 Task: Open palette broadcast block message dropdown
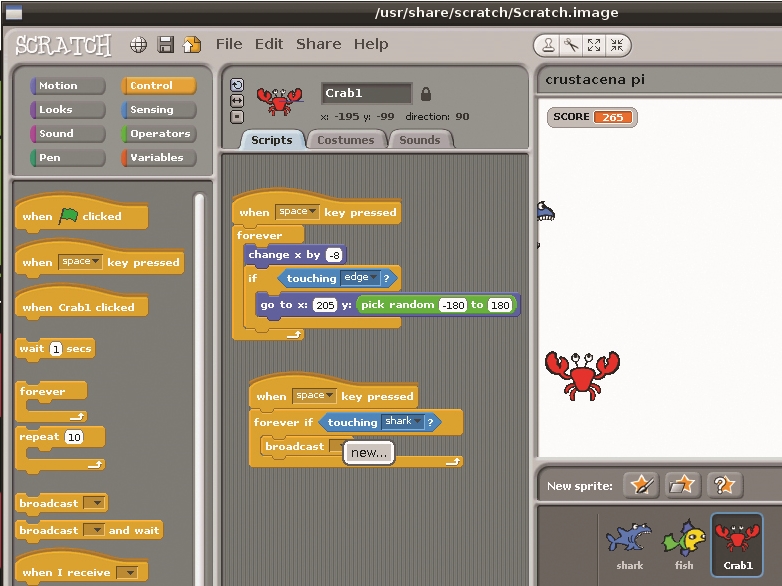pyautogui.click(x=94, y=503)
